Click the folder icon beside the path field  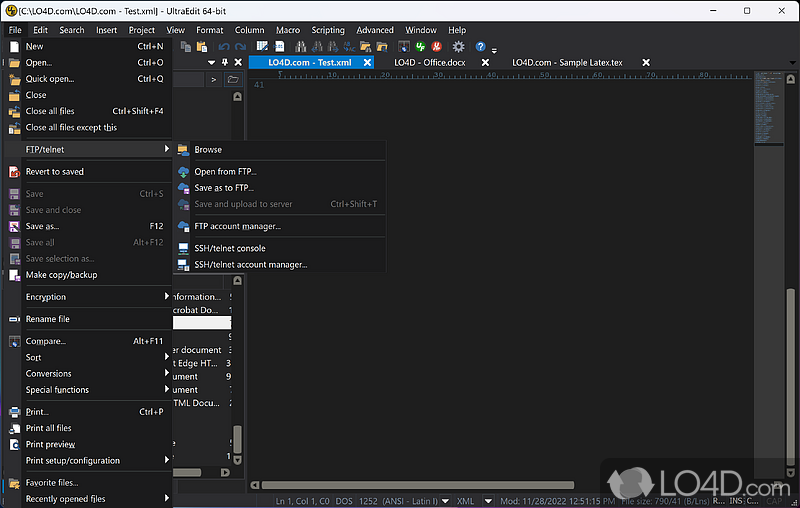(x=232, y=79)
